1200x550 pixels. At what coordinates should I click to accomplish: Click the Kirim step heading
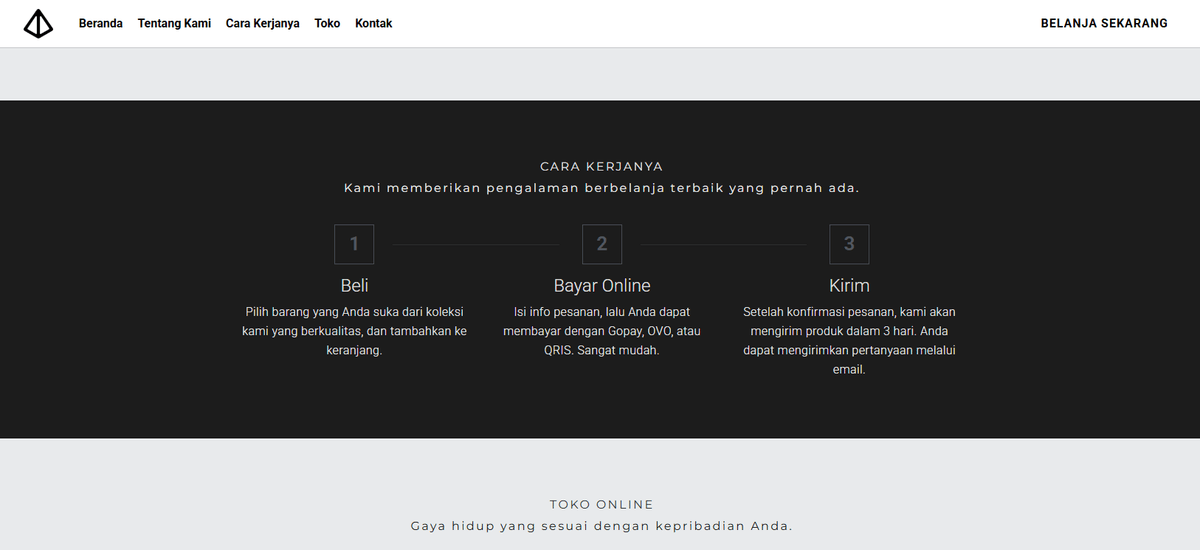coord(849,286)
